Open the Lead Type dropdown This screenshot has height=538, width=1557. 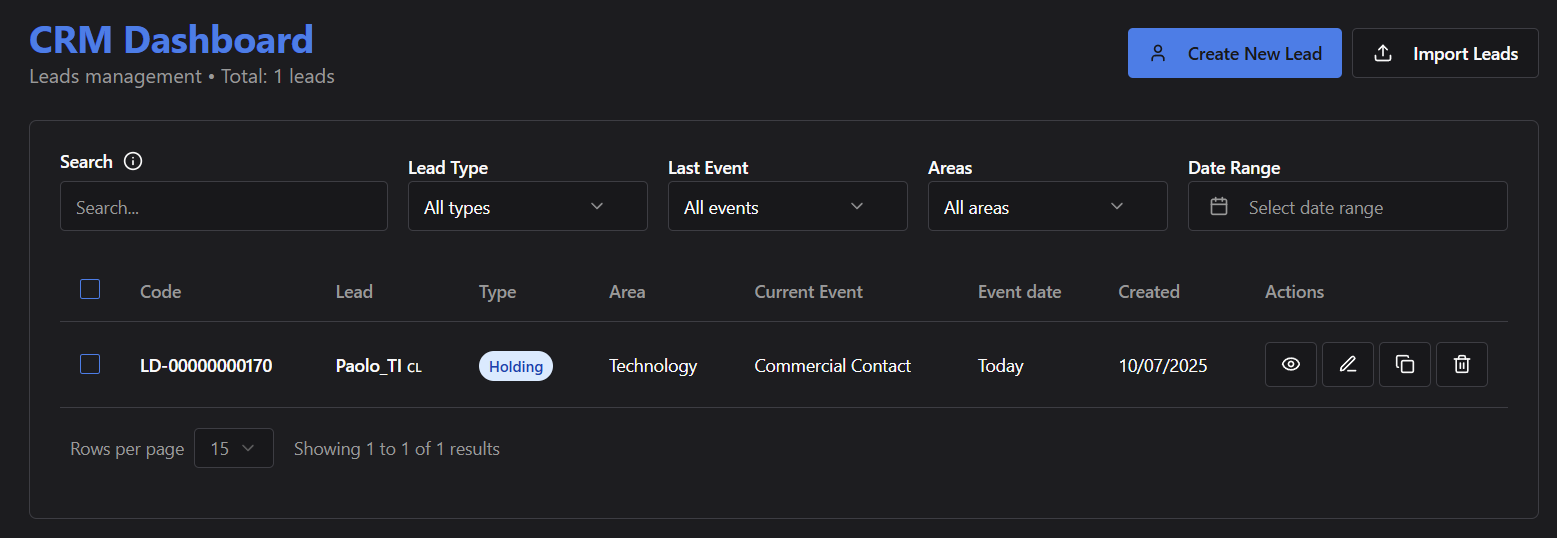click(x=527, y=207)
